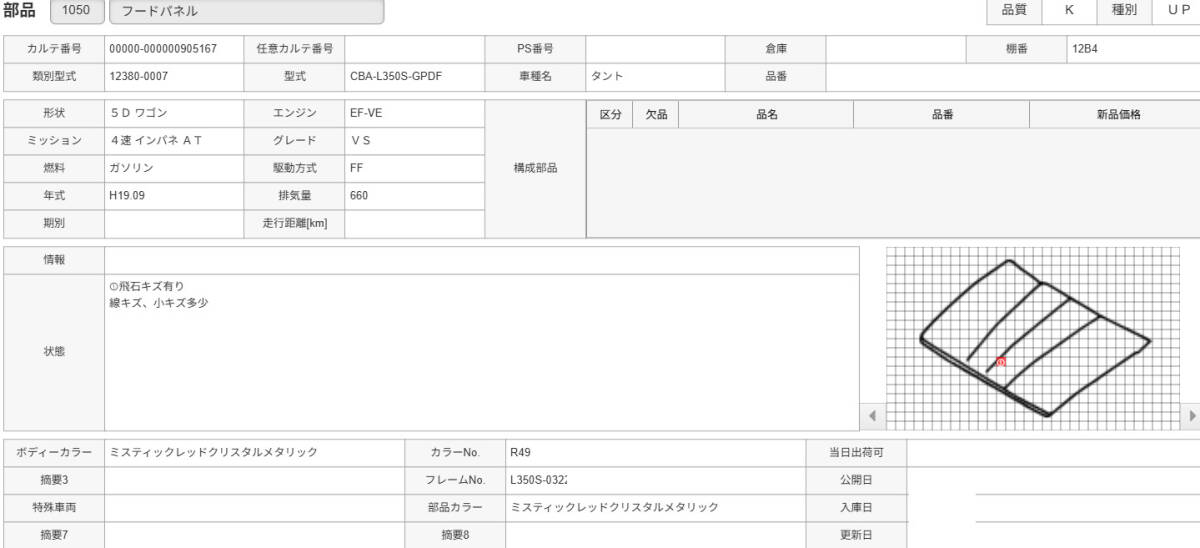1200x548 pixels.
Task: Click the empty 摘要3 field
Action: [x=254, y=480]
